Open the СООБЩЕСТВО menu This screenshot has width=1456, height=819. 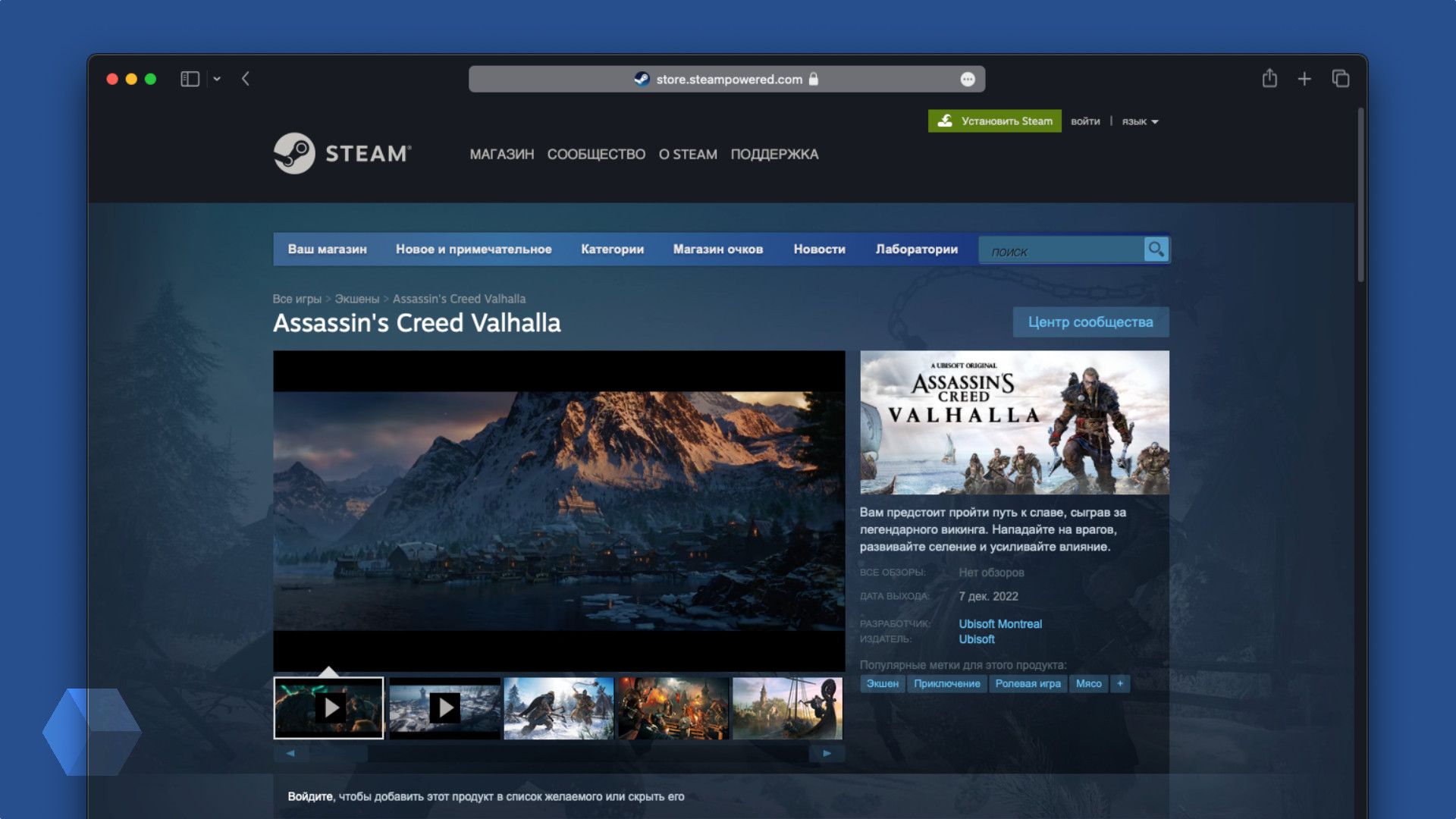point(596,154)
